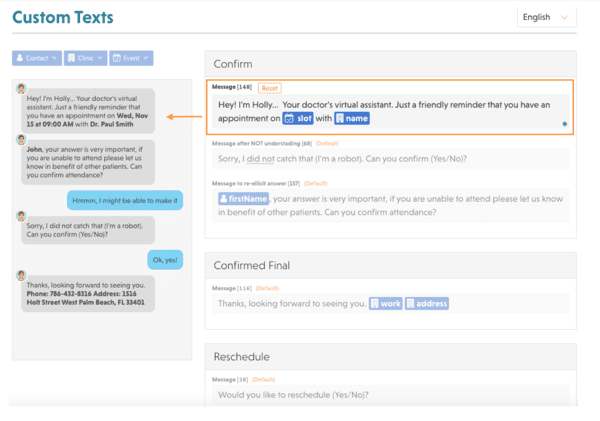This screenshot has height=421, width=600.
Task: Click the Custom Texts page title
Action: [x=63, y=17]
